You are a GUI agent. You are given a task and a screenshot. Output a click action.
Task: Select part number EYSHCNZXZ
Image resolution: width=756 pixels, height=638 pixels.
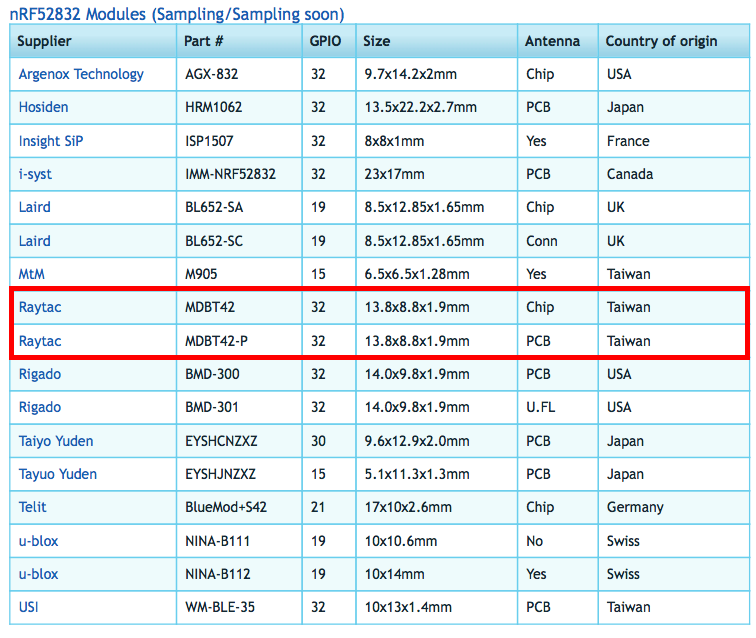point(221,441)
